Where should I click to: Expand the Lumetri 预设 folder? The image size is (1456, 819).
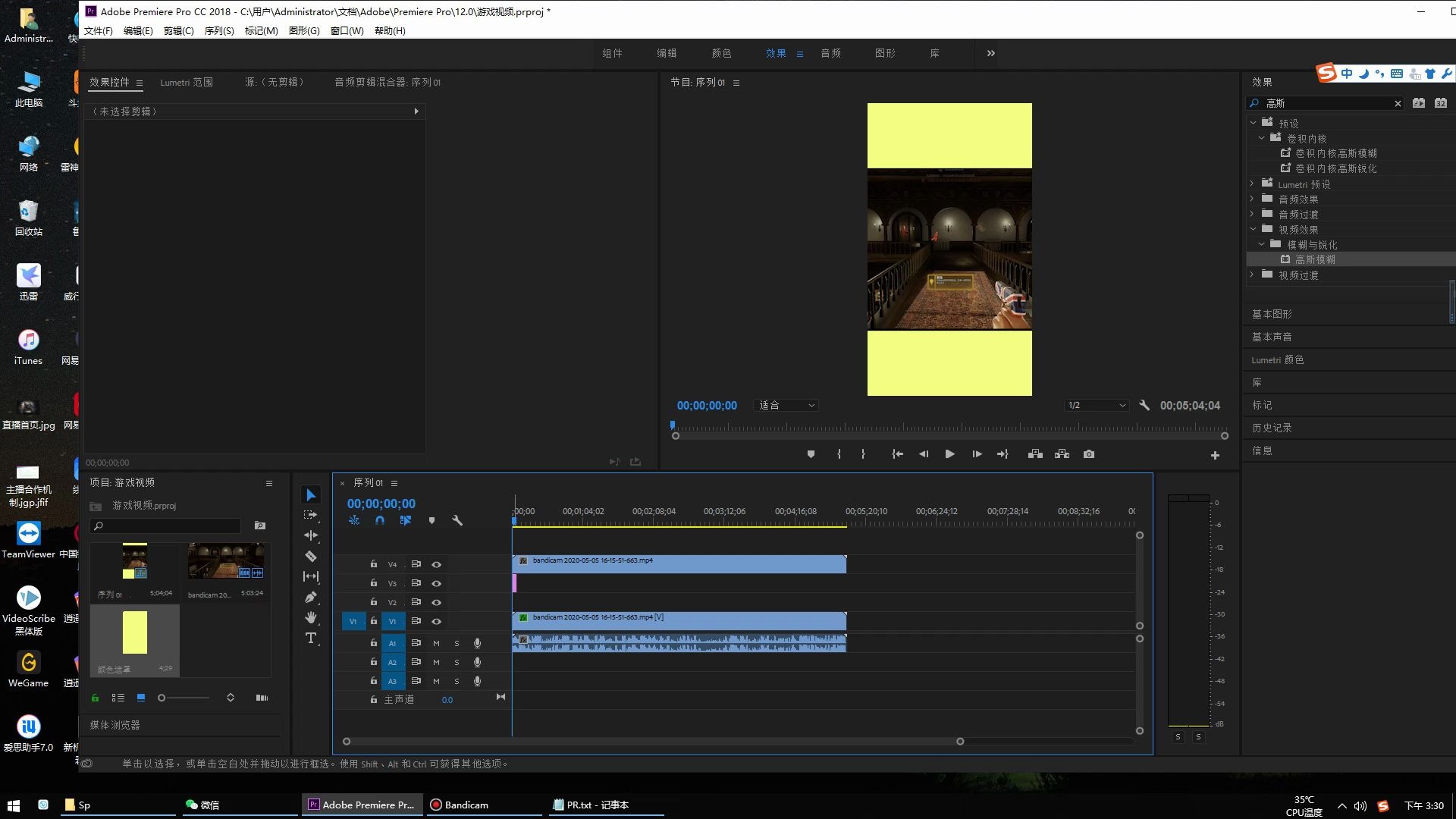(x=1253, y=184)
